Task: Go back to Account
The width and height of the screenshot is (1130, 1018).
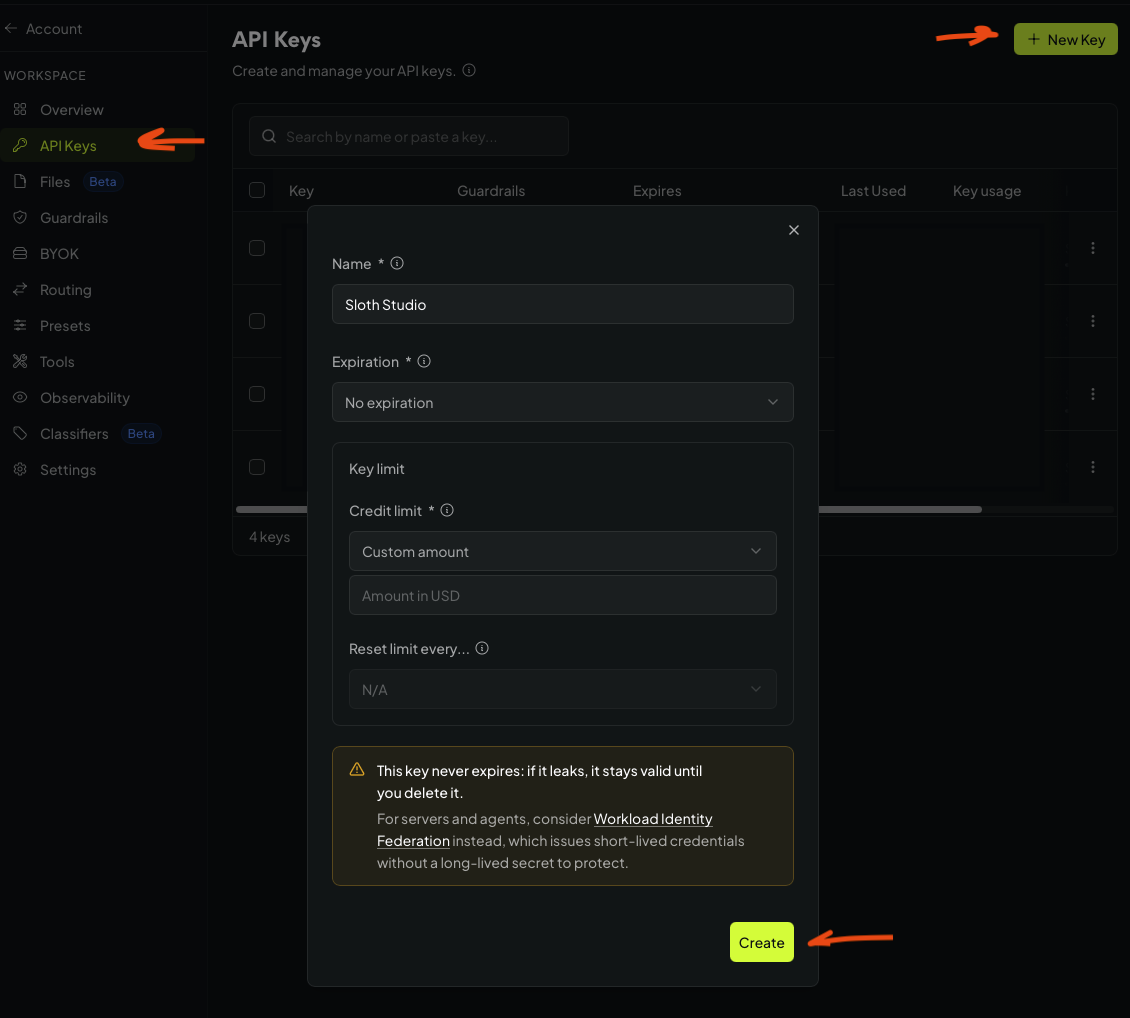Action: (x=43, y=29)
